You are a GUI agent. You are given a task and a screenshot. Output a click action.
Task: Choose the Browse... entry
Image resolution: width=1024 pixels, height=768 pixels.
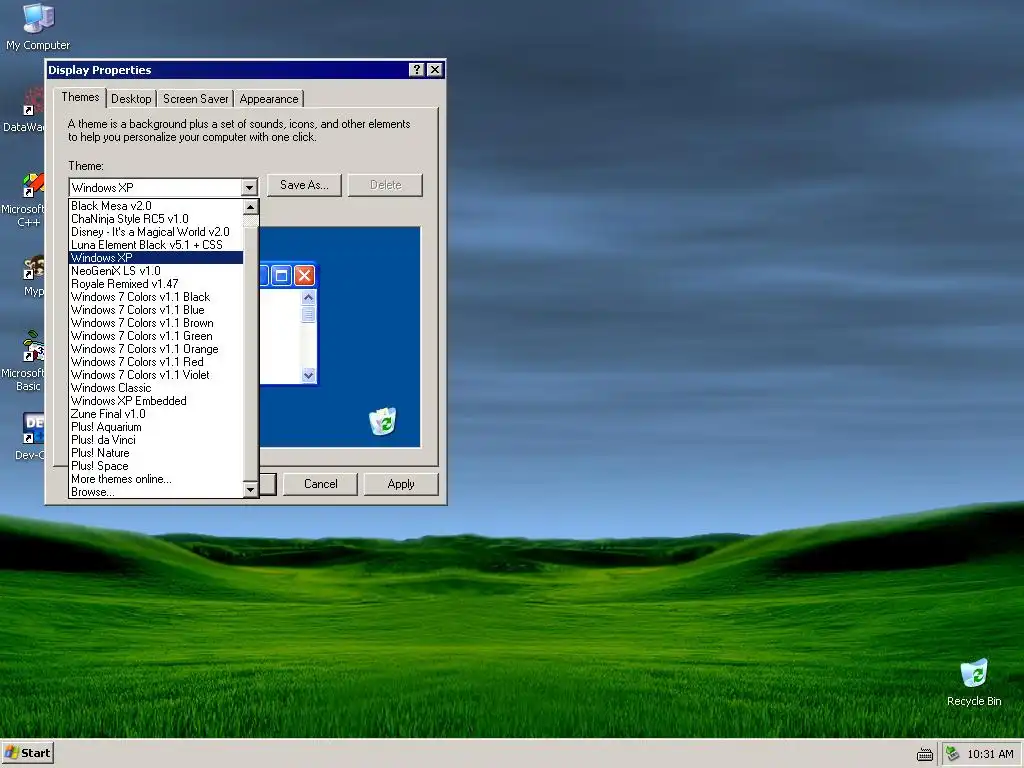156,492
